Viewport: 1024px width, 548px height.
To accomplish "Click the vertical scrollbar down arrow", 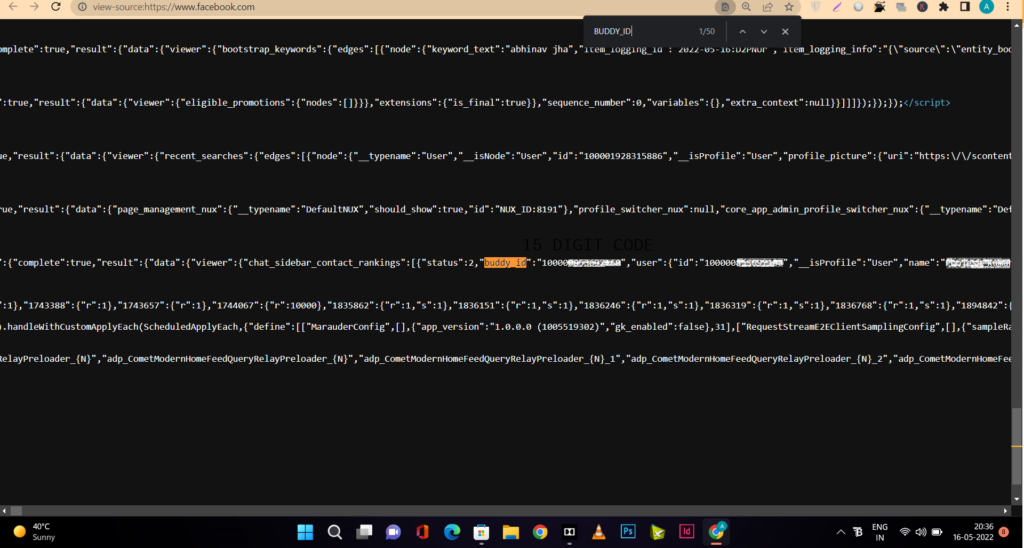I will pos(1017,498).
